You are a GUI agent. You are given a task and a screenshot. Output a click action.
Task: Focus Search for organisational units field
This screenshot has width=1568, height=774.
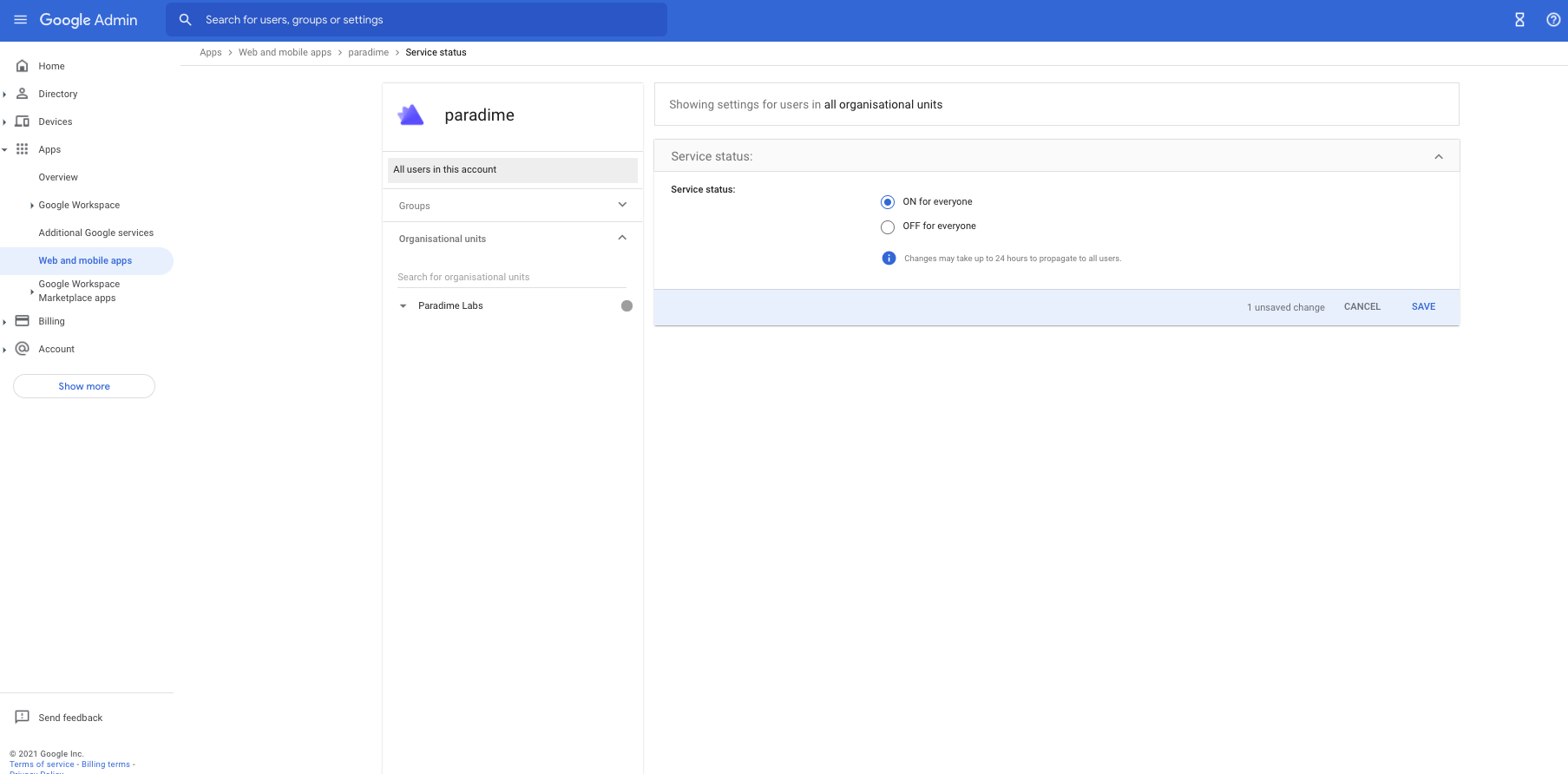512,277
